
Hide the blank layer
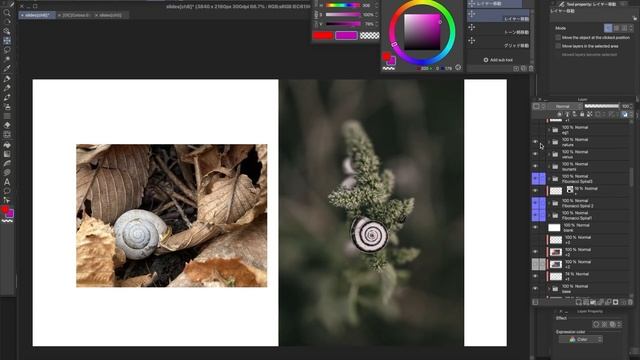(535, 227)
